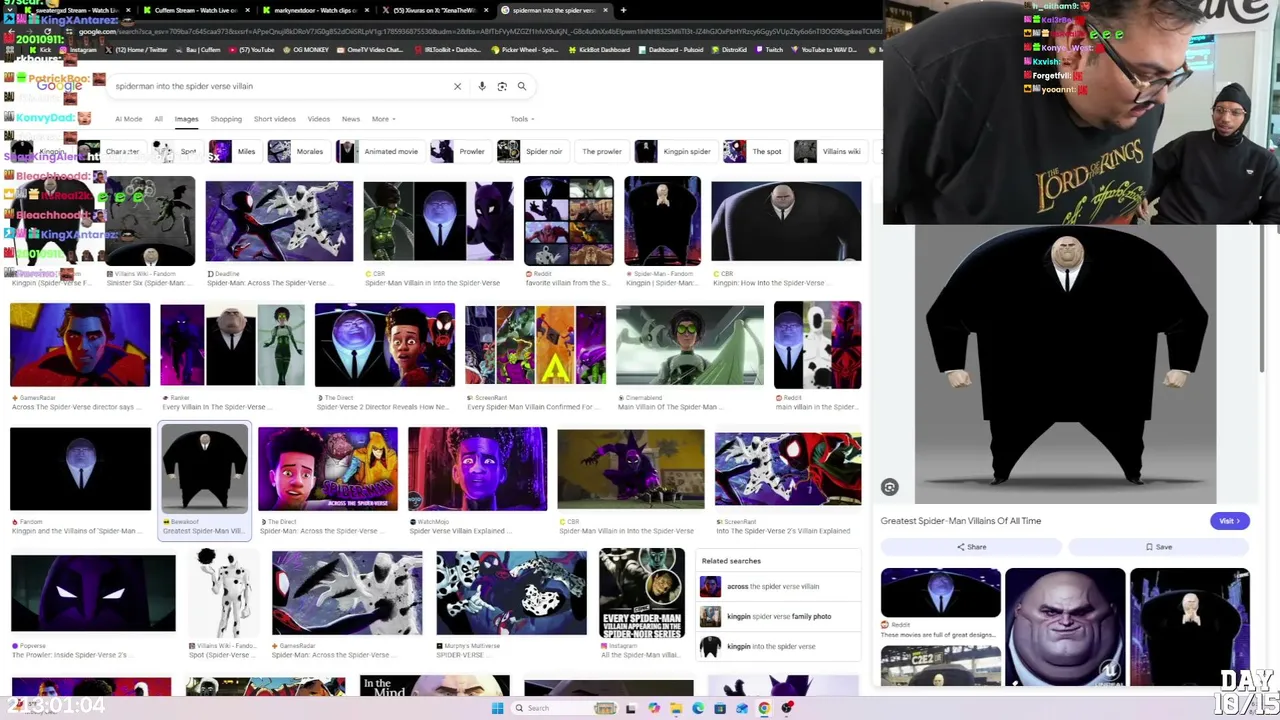This screenshot has width=1280, height=720.
Task: Open a new browser tab
Action: [x=623, y=10]
